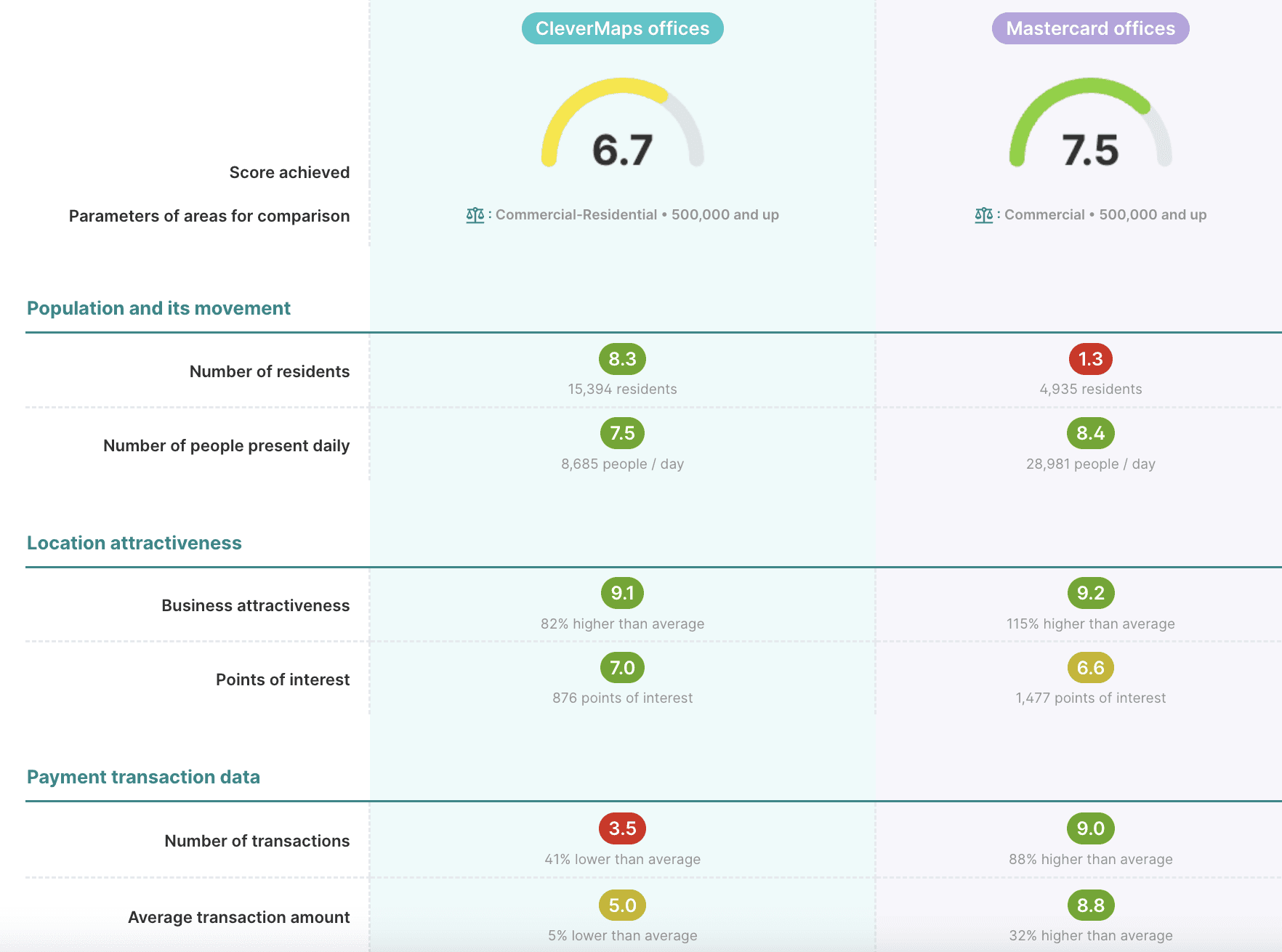Open the Points of interest details
The image size is (1282, 952).
283,679
